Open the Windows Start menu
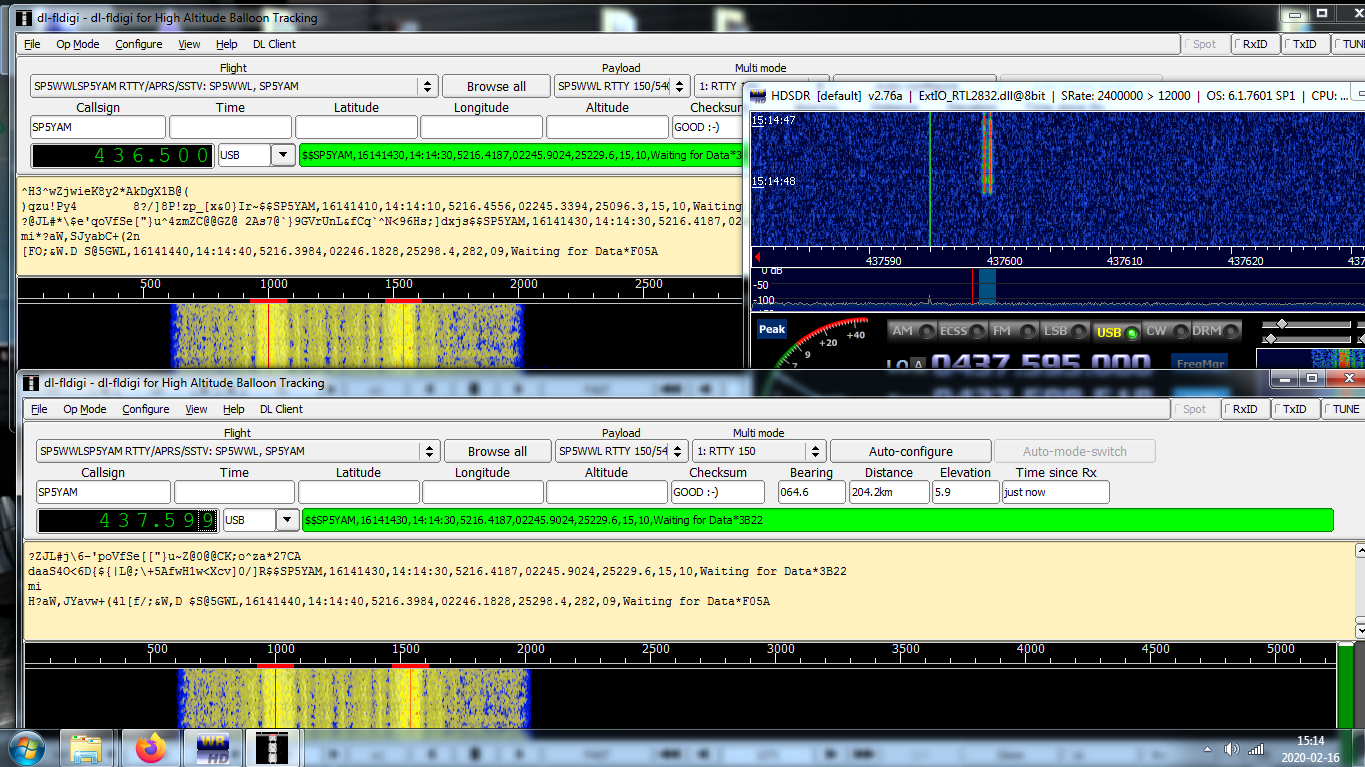Viewport: 1365px width, 767px height. 26,748
